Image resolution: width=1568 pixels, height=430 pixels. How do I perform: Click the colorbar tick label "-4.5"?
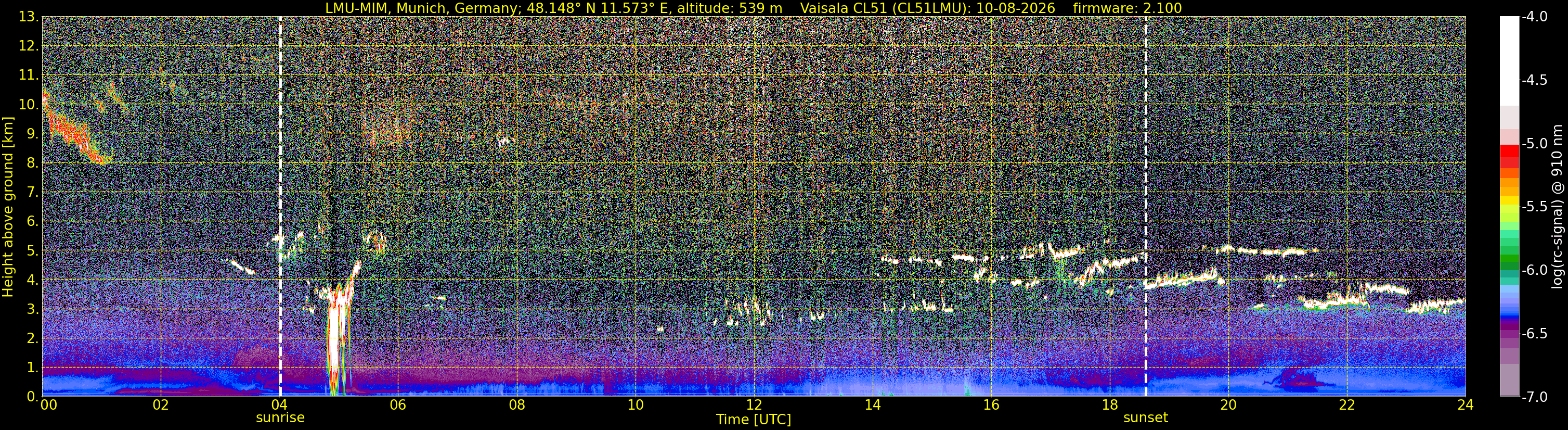1534,80
